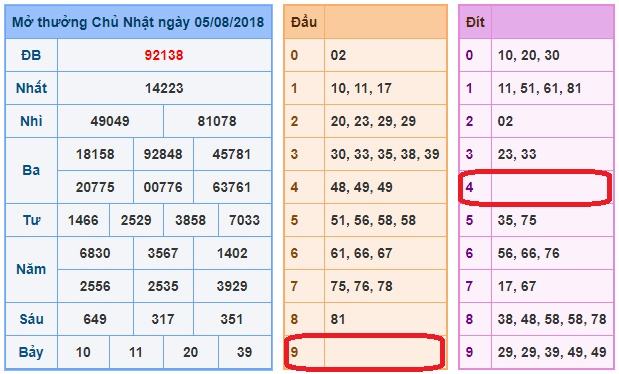The image size is (619, 374).
Task: Click the first prize number 14223
Action: [x=164, y=88]
